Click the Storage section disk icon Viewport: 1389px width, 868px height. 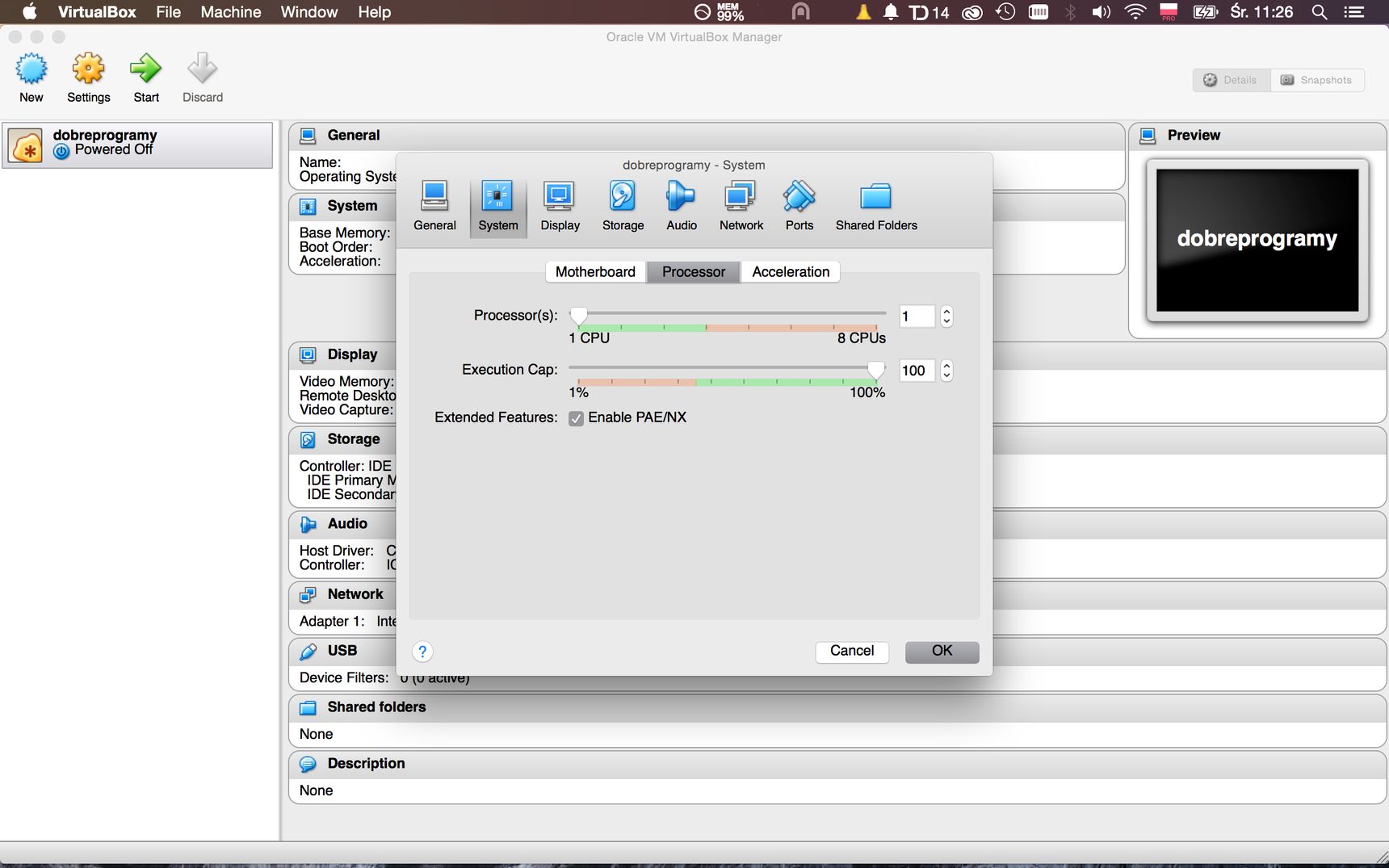click(308, 440)
